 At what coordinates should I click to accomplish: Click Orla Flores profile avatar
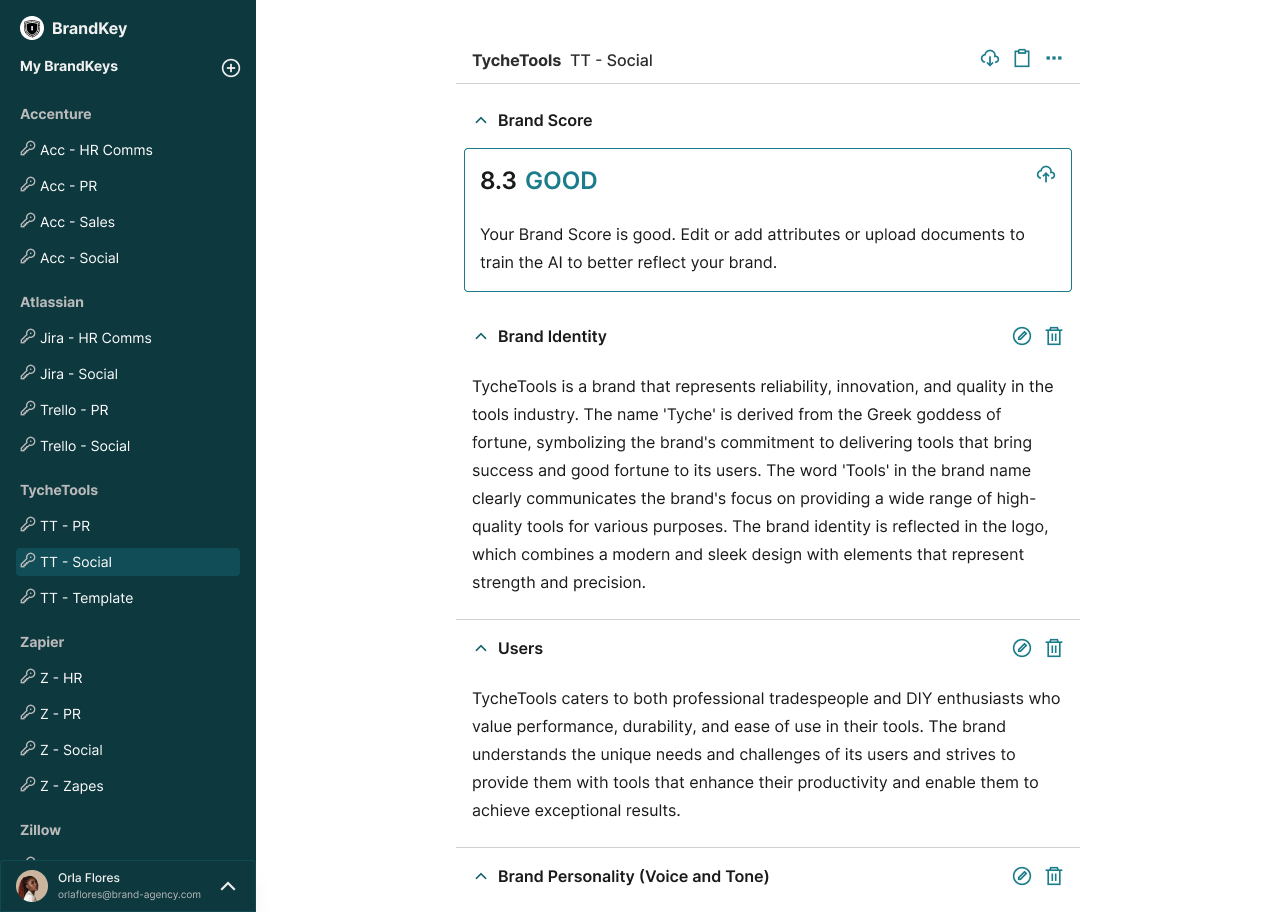[x=32, y=886]
